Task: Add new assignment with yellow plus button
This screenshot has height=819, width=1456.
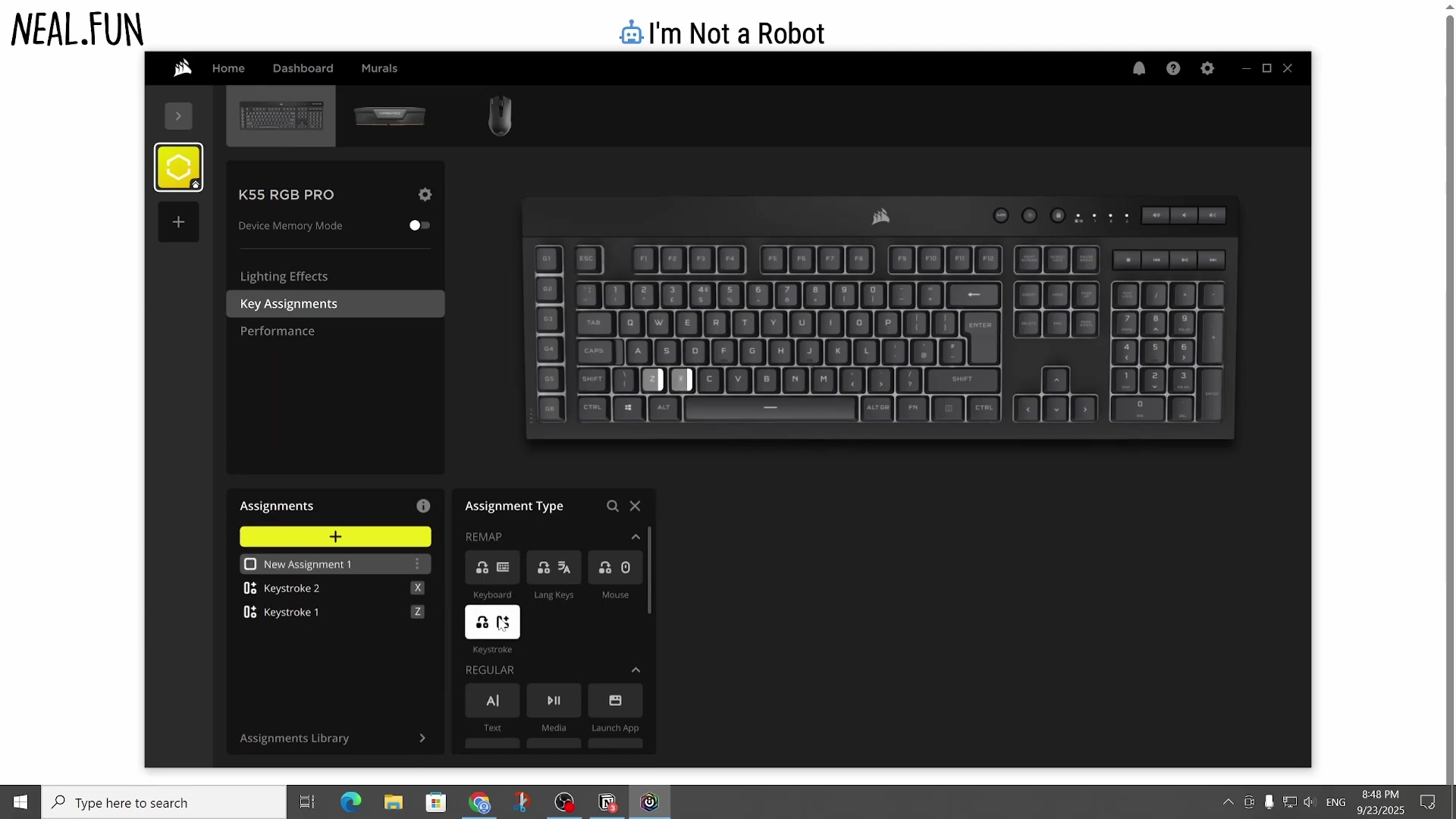Action: [335, 537]
